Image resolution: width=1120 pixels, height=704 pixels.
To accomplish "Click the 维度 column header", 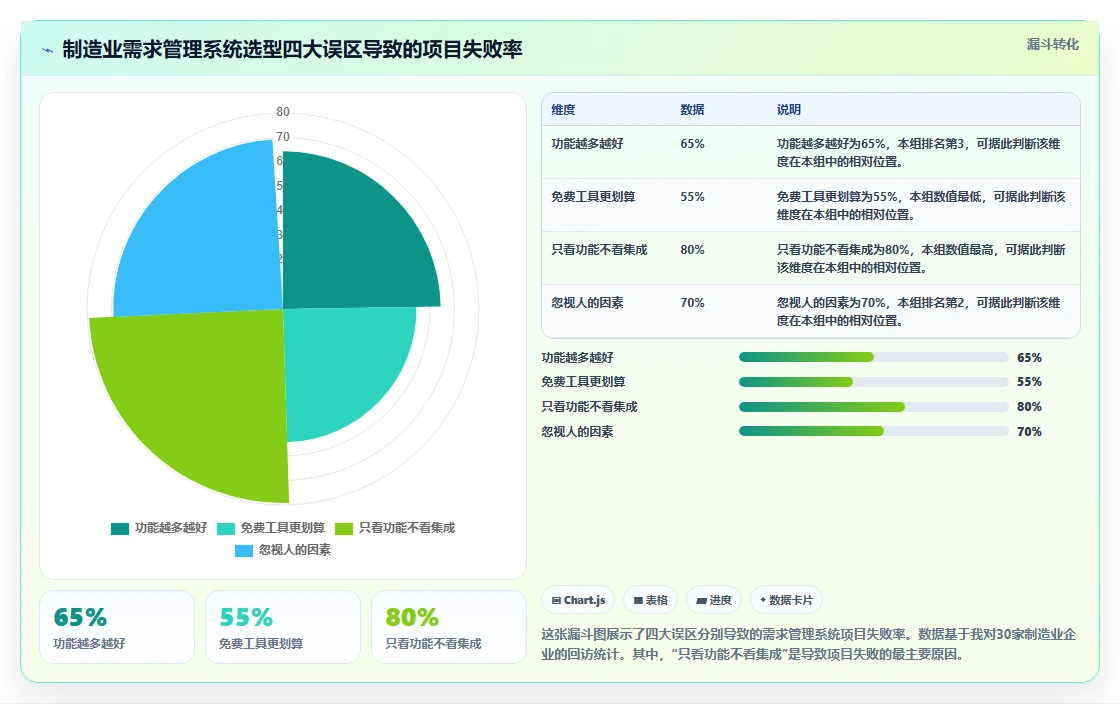I will click(x=563, y=109).
